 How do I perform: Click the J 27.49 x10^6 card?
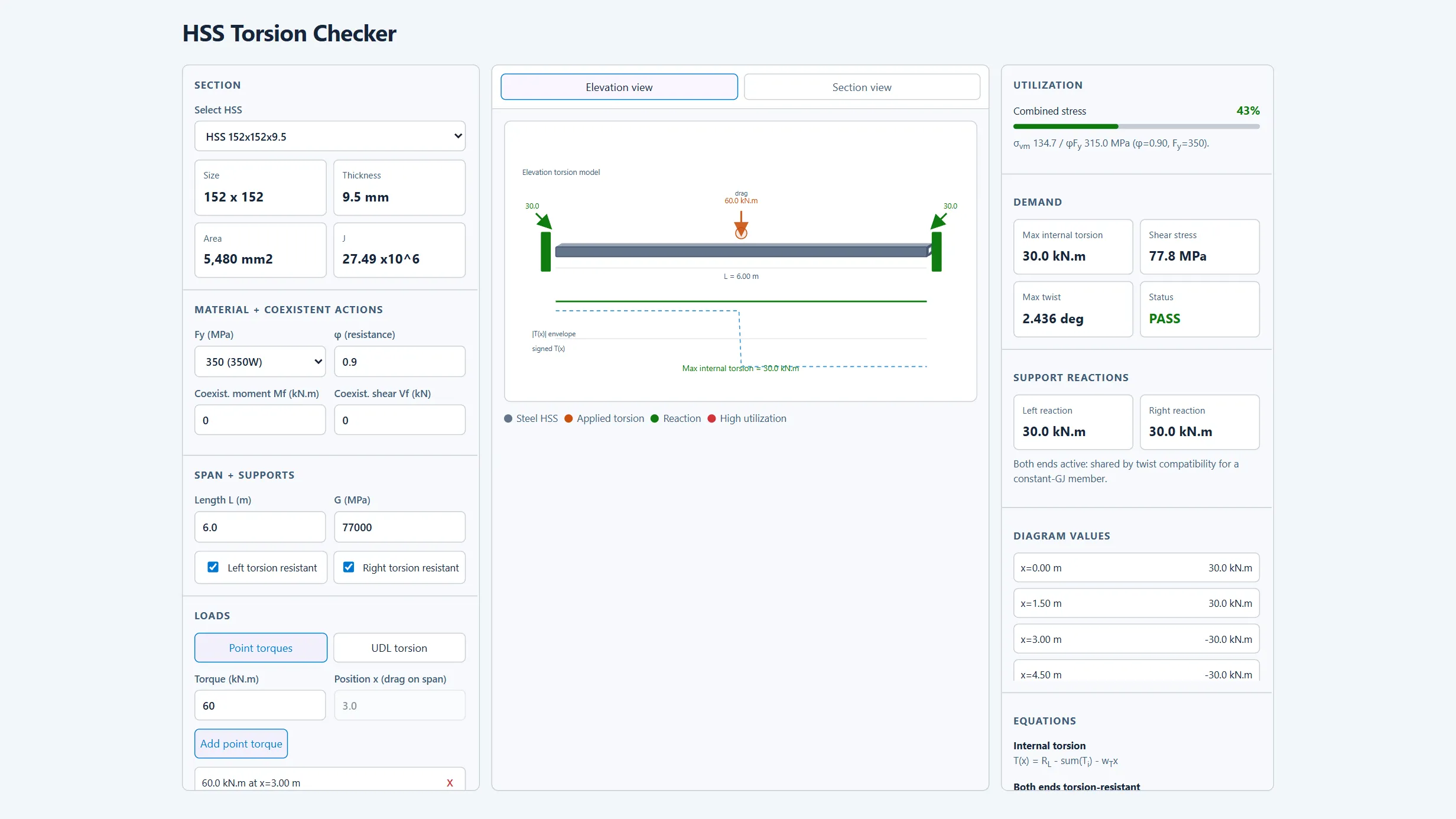(x=399, y=250)
